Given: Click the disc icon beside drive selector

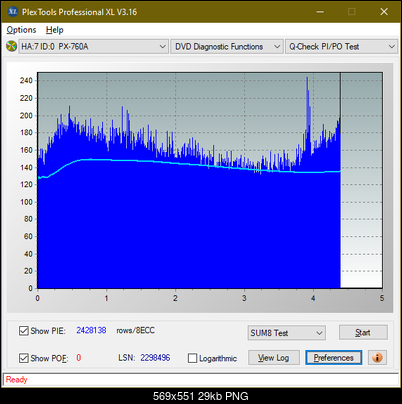Looking at the screenshot, I should coord(11,46).
